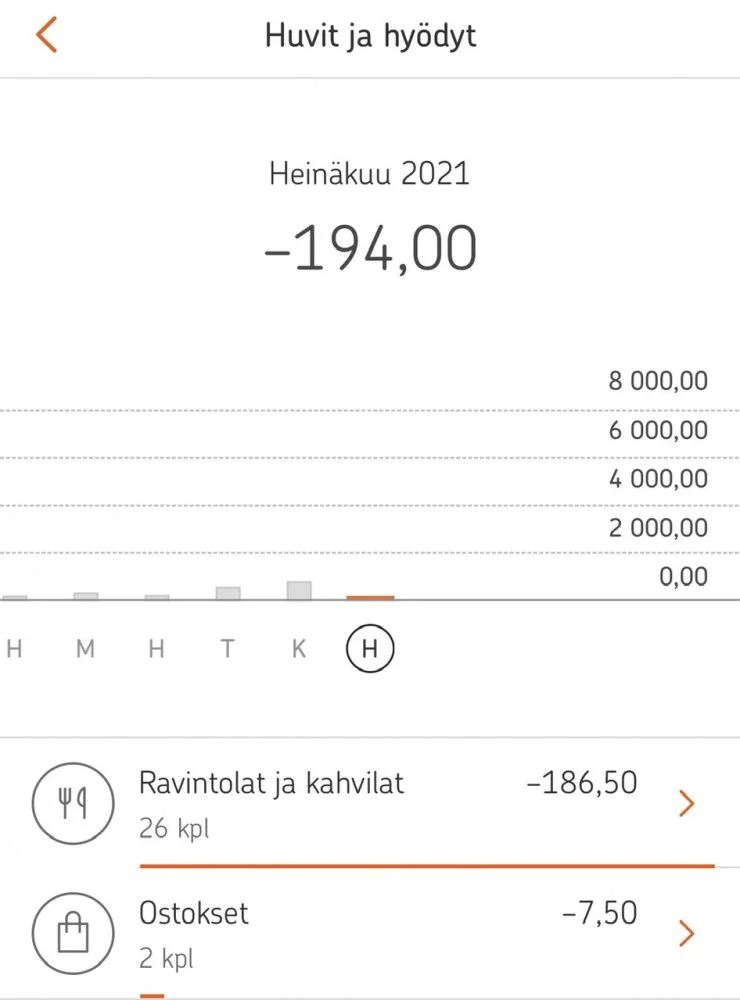This screenshot has width=740, height=1000.
Task: Go back using the orange arrow
Action: (x=46, y=35)
